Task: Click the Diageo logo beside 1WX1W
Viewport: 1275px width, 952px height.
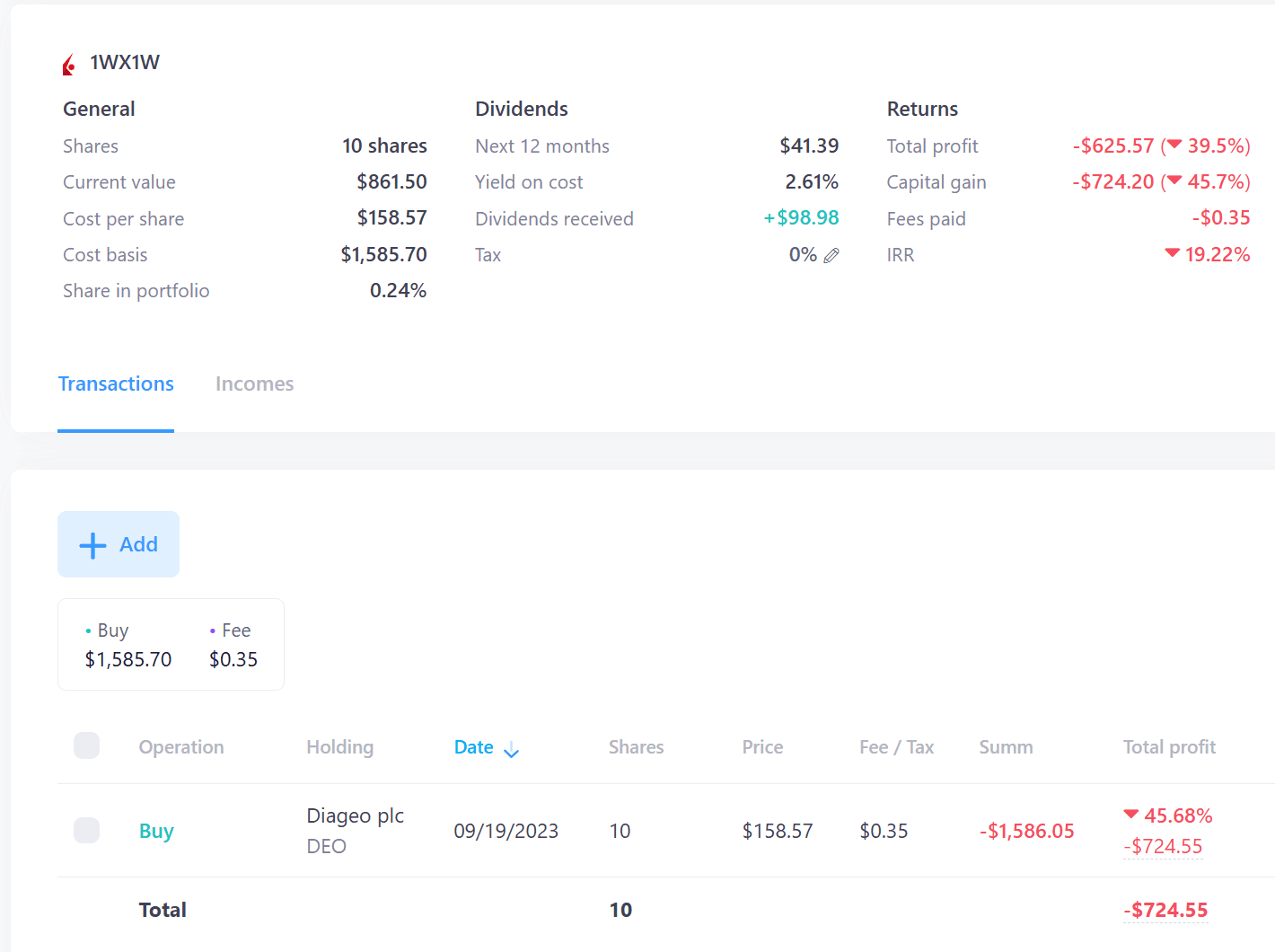Action: point(69,64)
